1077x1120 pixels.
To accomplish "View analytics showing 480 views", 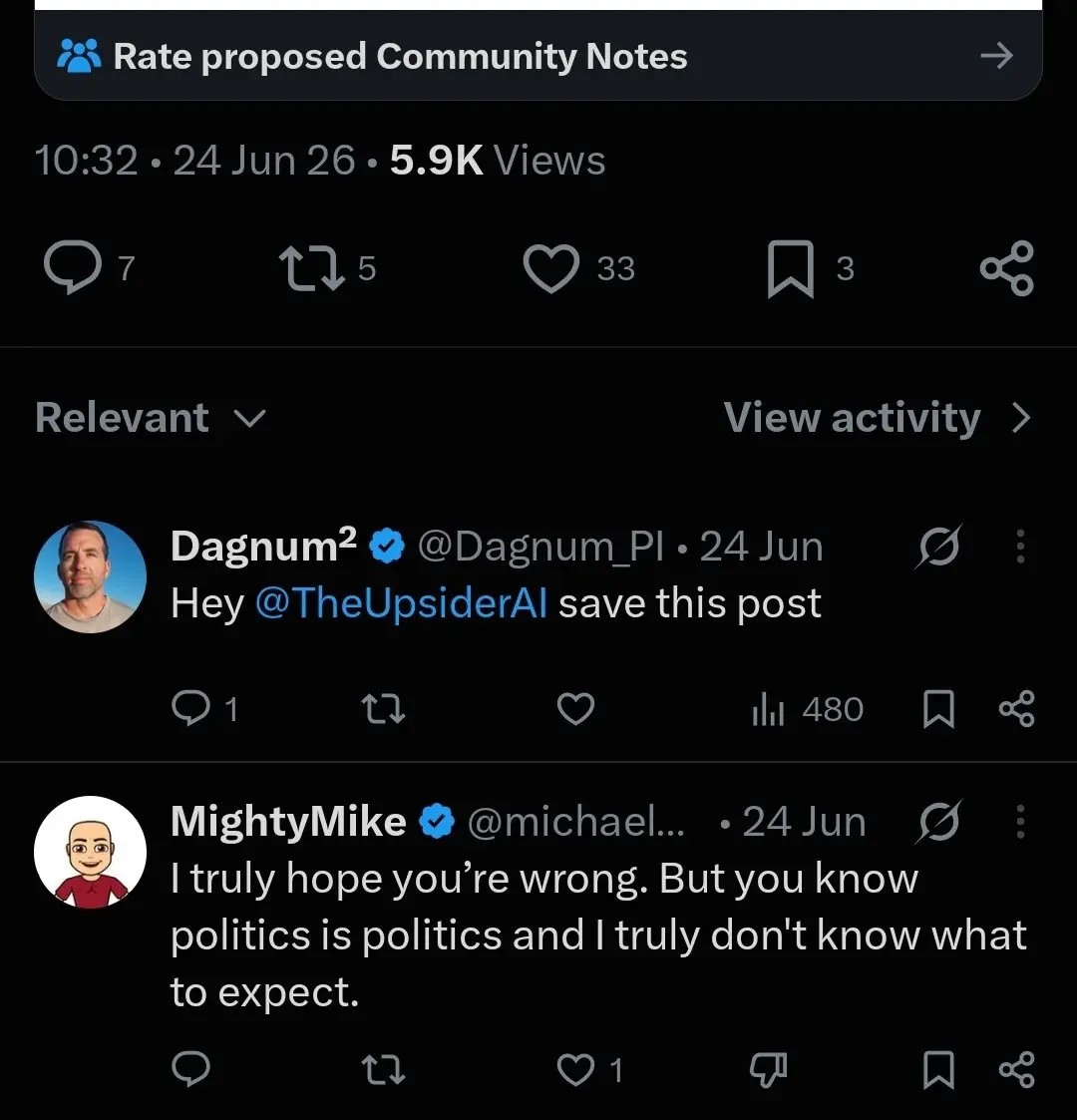I will [808, 709].
